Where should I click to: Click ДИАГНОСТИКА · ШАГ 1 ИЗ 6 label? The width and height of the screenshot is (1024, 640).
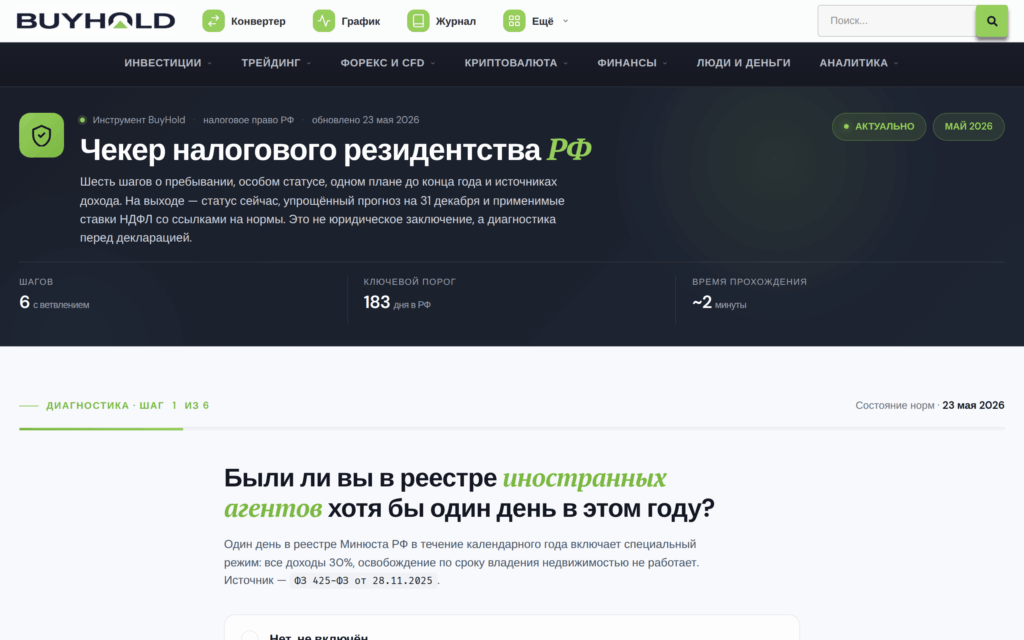127,406
